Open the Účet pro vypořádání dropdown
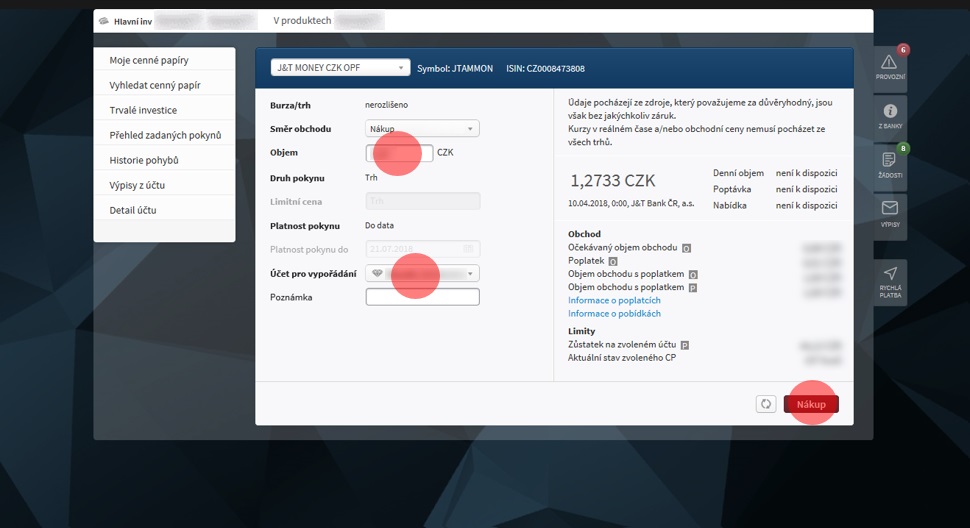The image size is (970, 528). [x=422, y=273]
